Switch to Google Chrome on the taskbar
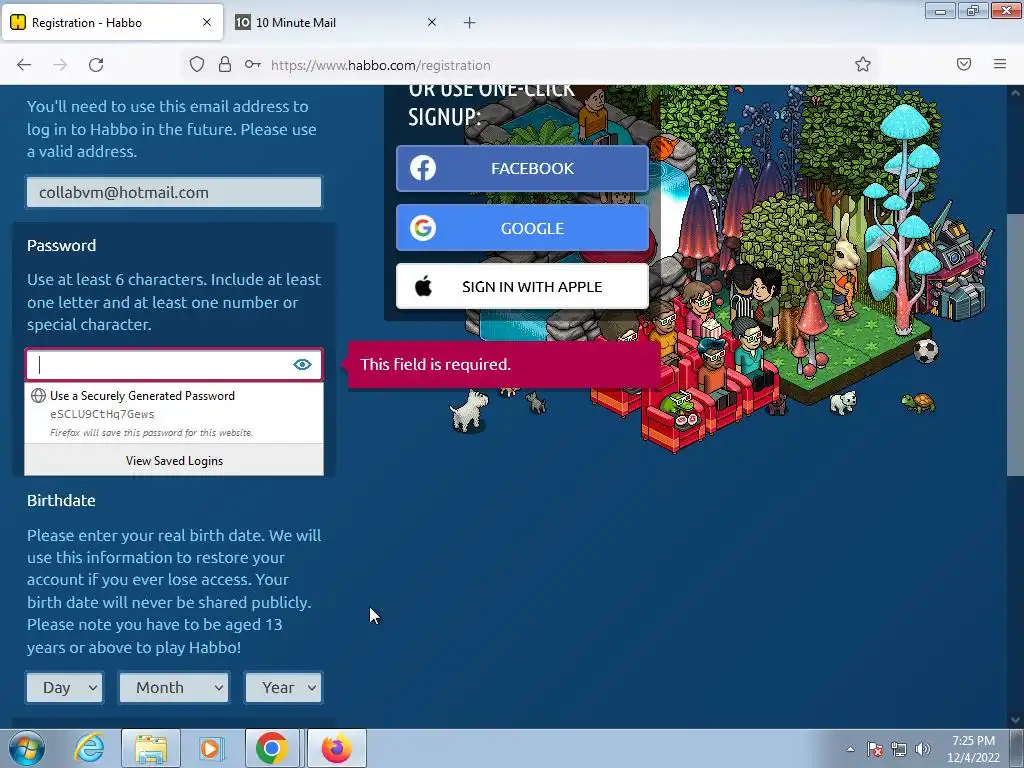Viewport: 1024px width, 768px height. [272, 748]
